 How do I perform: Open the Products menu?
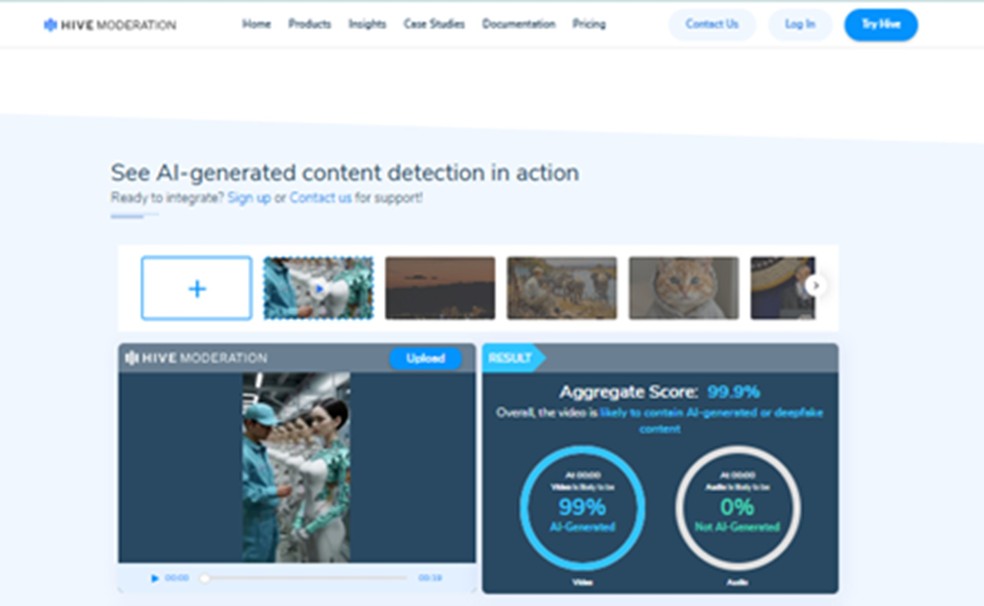tap(309, 24)
